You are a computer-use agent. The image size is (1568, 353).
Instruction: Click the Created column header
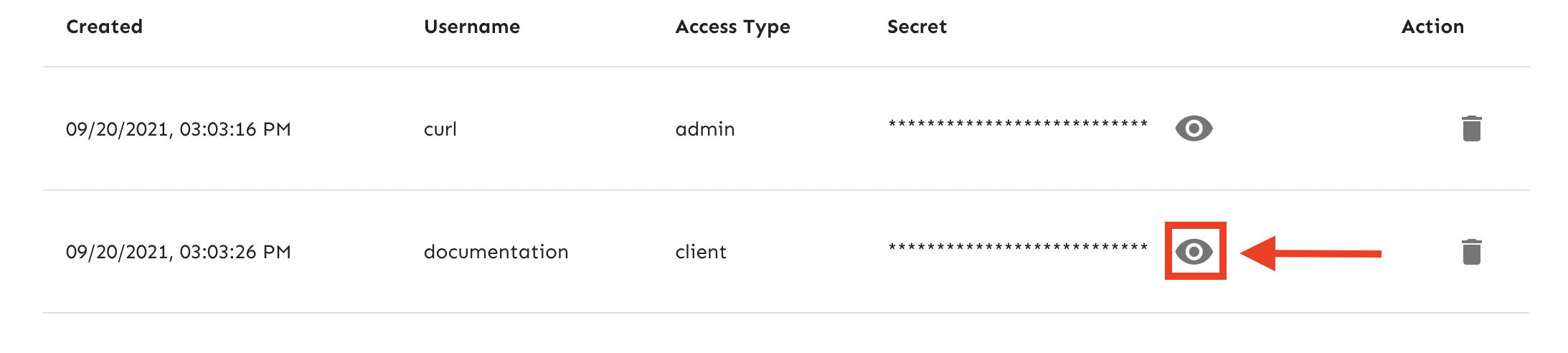point(104,27)
